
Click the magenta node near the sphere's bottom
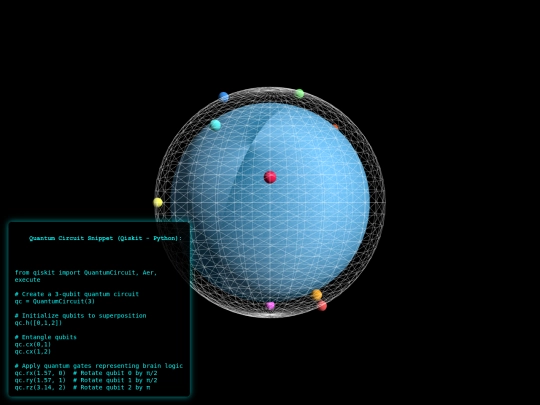(270, 306)
